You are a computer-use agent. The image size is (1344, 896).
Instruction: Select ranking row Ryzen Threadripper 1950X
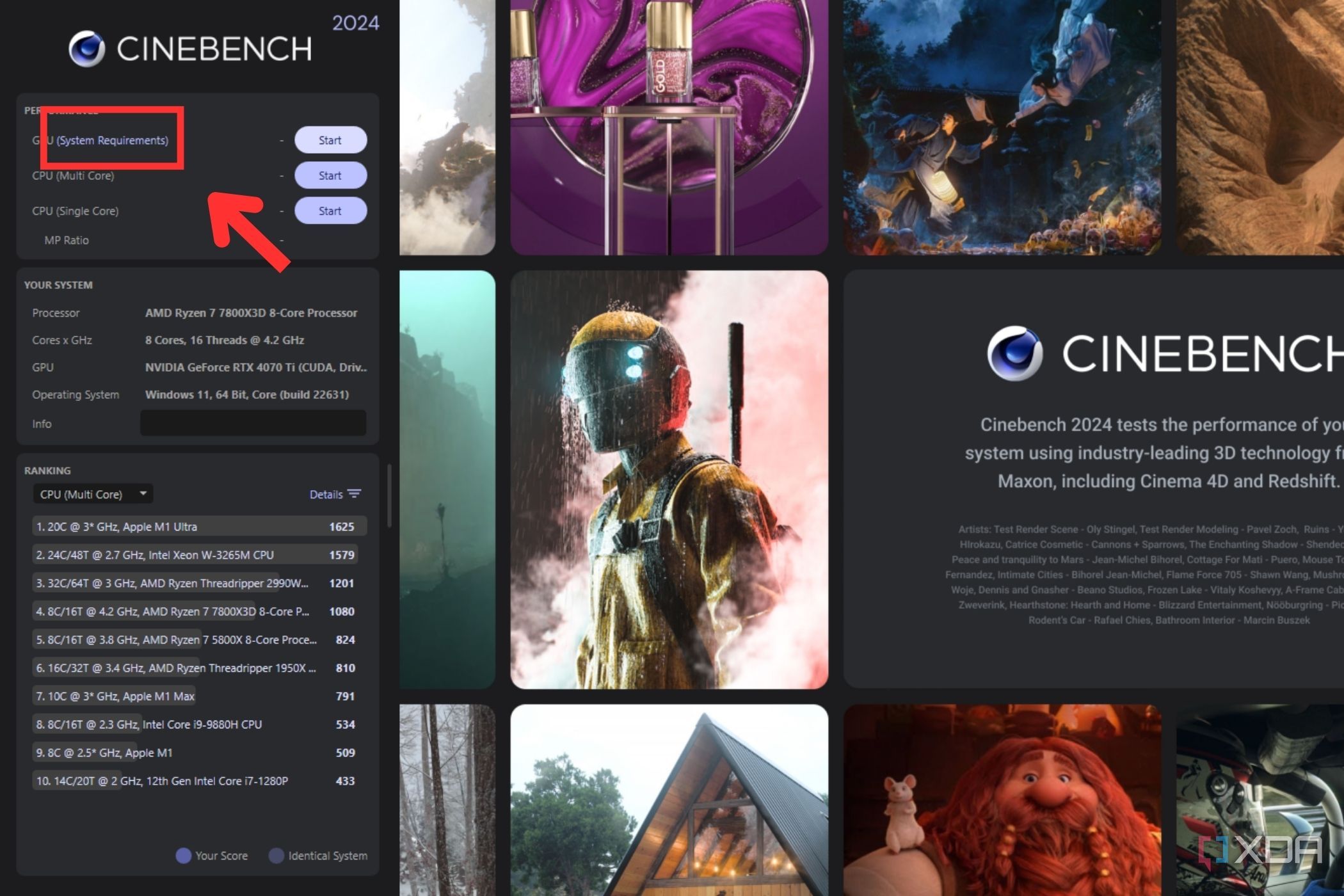pyautogui.click(x=199, y=668)
